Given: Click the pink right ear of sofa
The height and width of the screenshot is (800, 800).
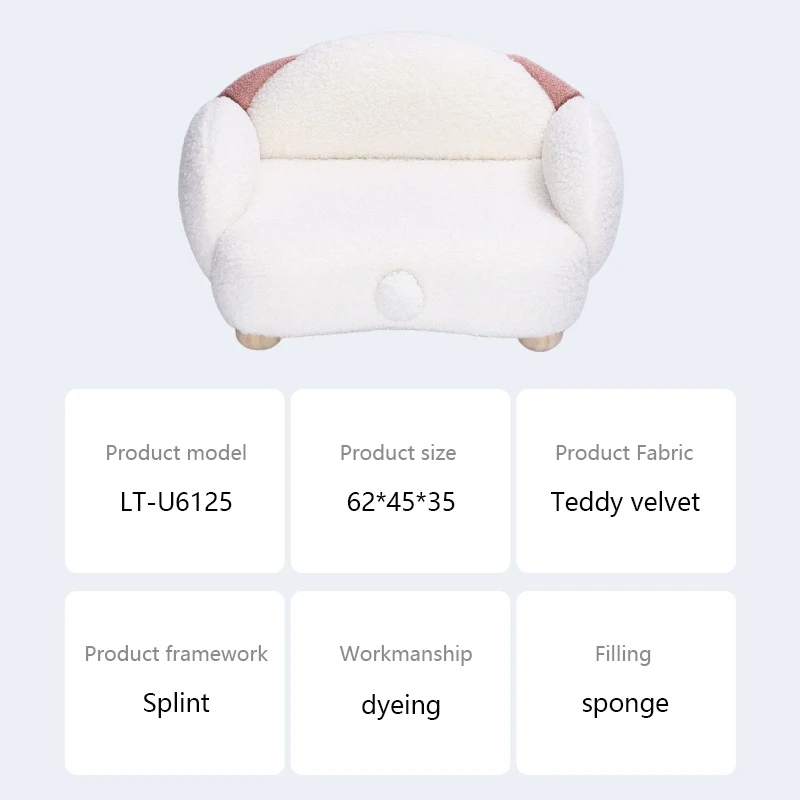Looking at the screenshot, I should [x=545, y=81].
